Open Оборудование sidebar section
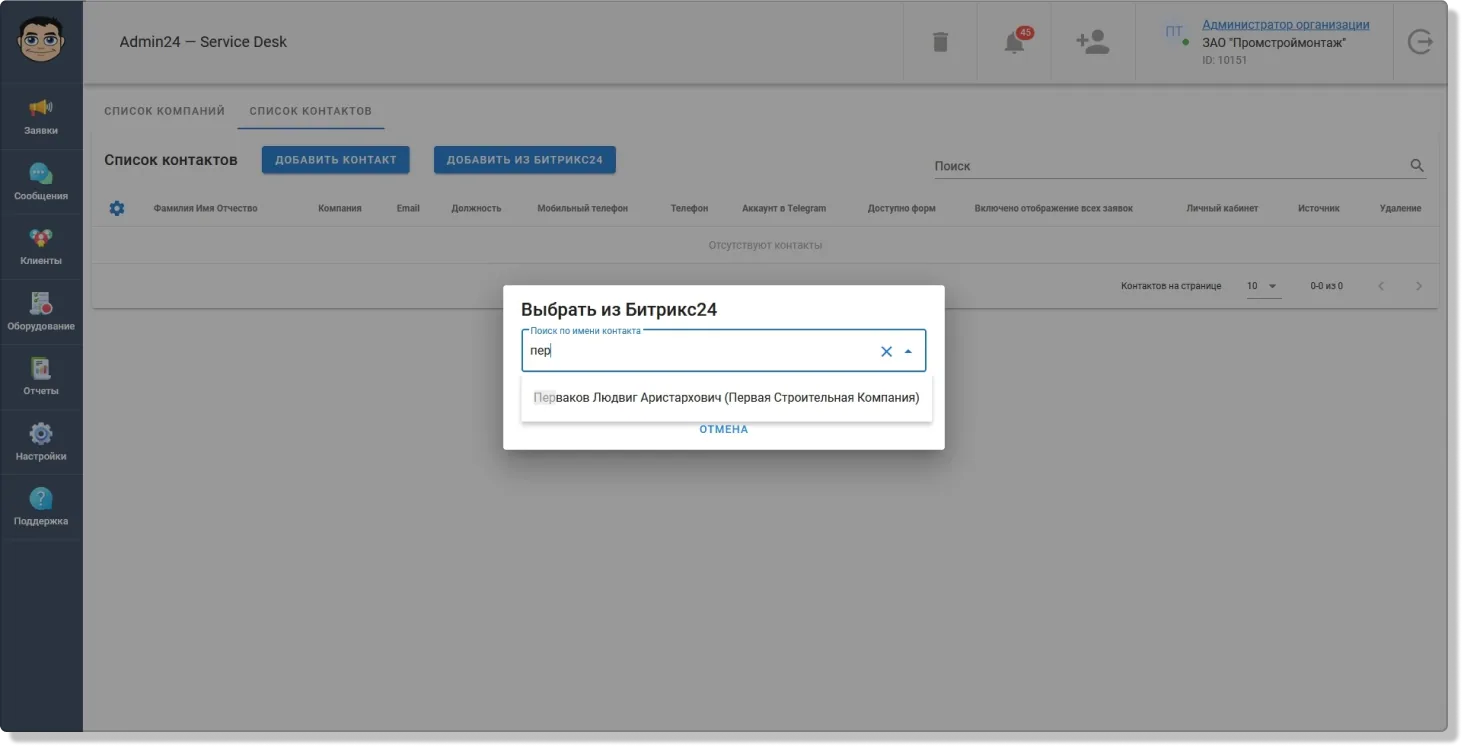 coord(41,312)
